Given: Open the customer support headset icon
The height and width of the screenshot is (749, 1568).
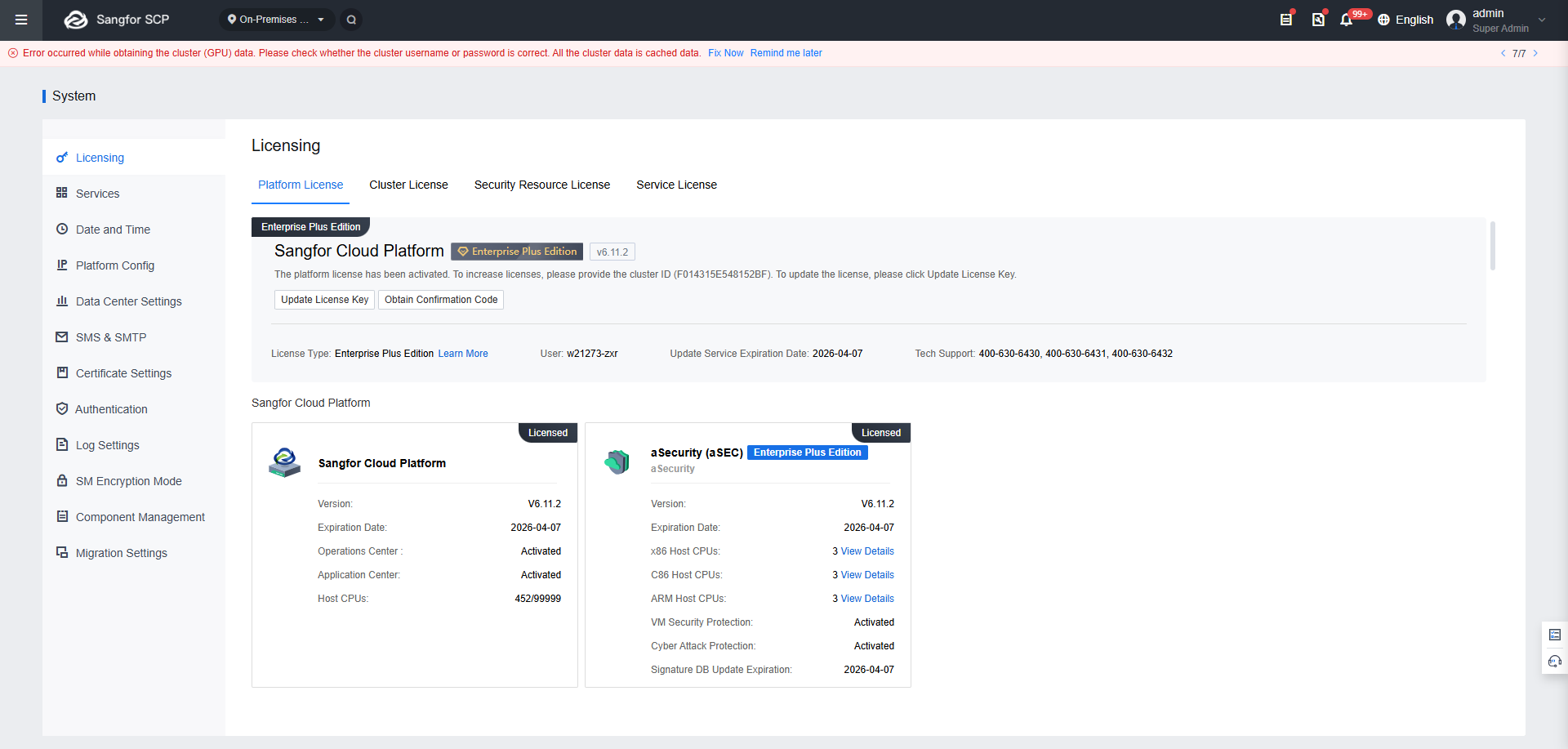Looking at the screenshot, I should coord(1555,661).
